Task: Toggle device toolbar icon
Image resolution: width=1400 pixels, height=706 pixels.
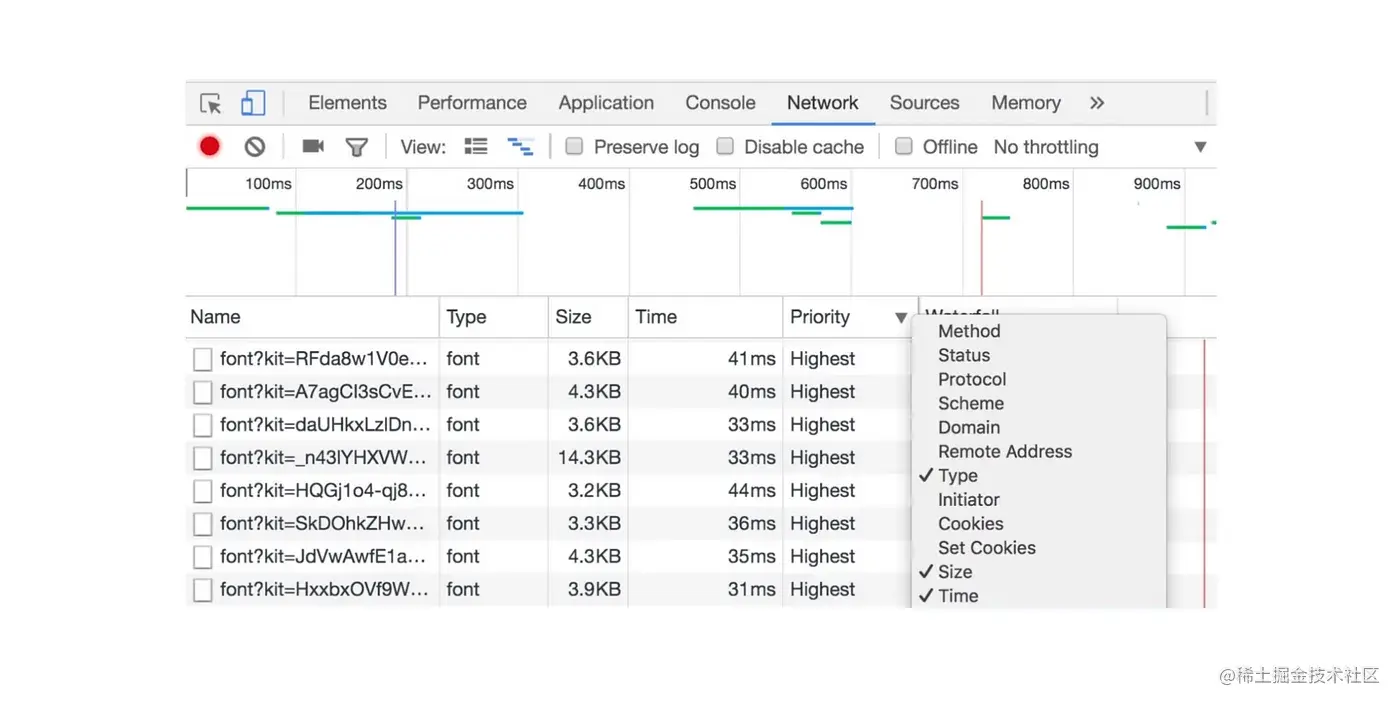Action: 253,103
